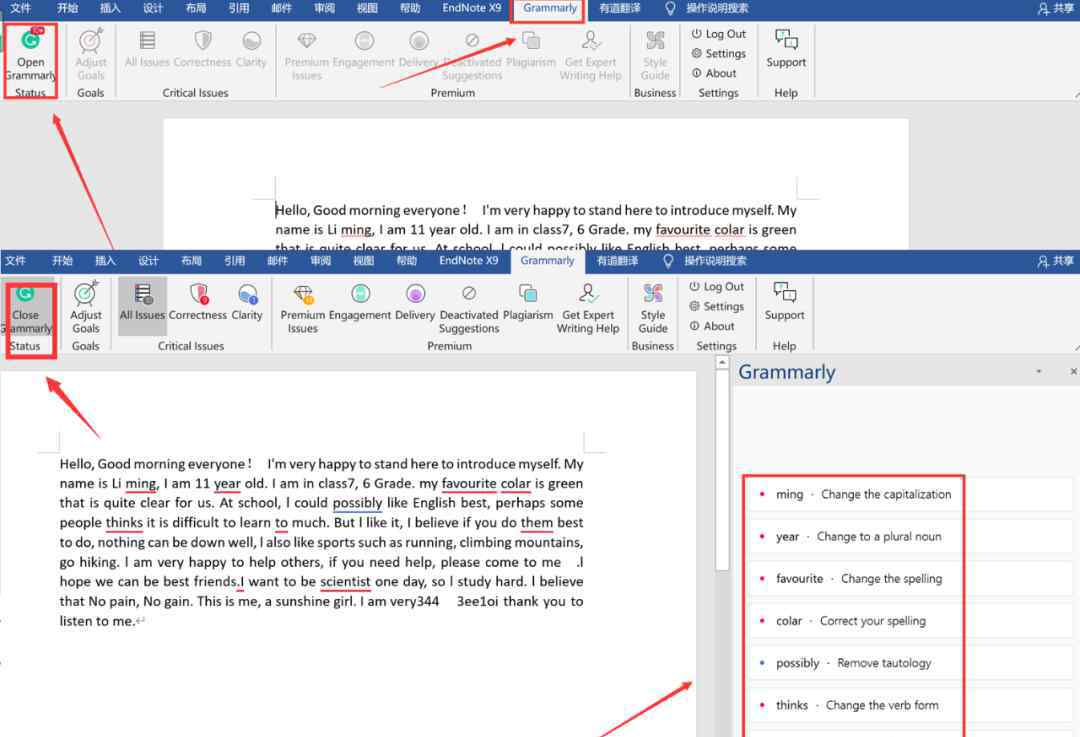Image resolution: width=1080 pixels, height=737 pixels.
Task: Click the lower window vertical scrollbar thumb
Action: coord(722,472)
